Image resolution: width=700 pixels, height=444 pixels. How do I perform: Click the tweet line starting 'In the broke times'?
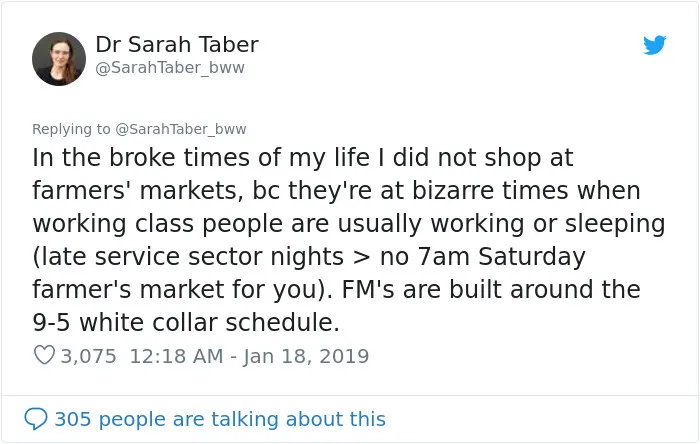(303, 158)
